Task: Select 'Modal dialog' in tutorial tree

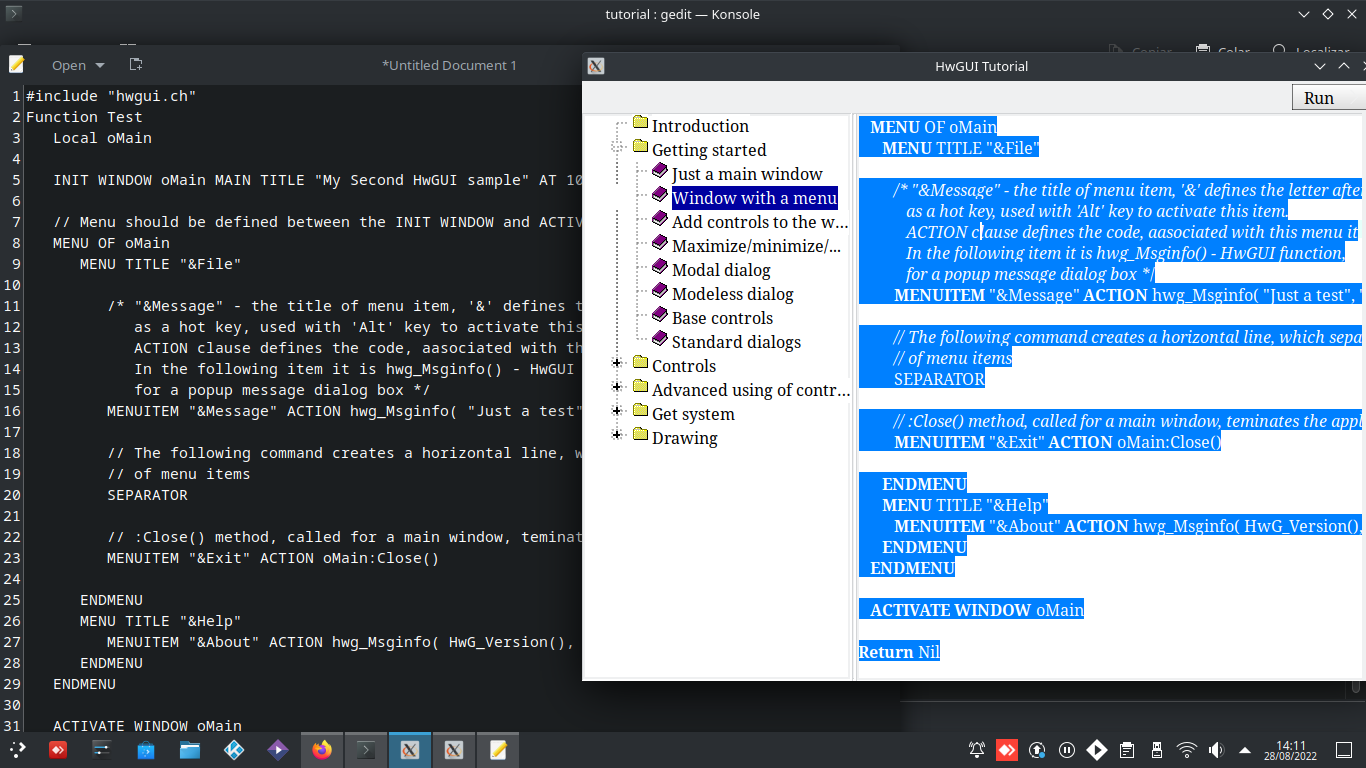Action: [720, 270]
